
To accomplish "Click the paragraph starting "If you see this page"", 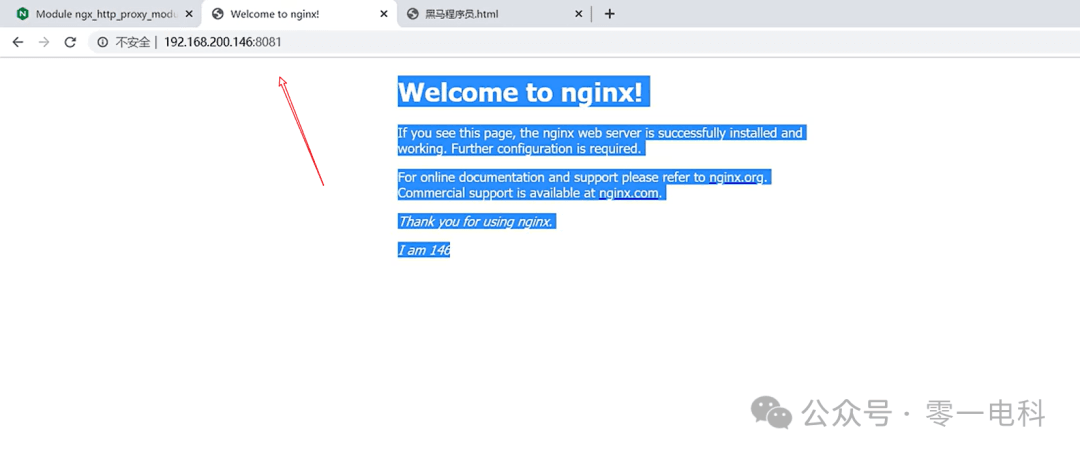I will 601,141.
